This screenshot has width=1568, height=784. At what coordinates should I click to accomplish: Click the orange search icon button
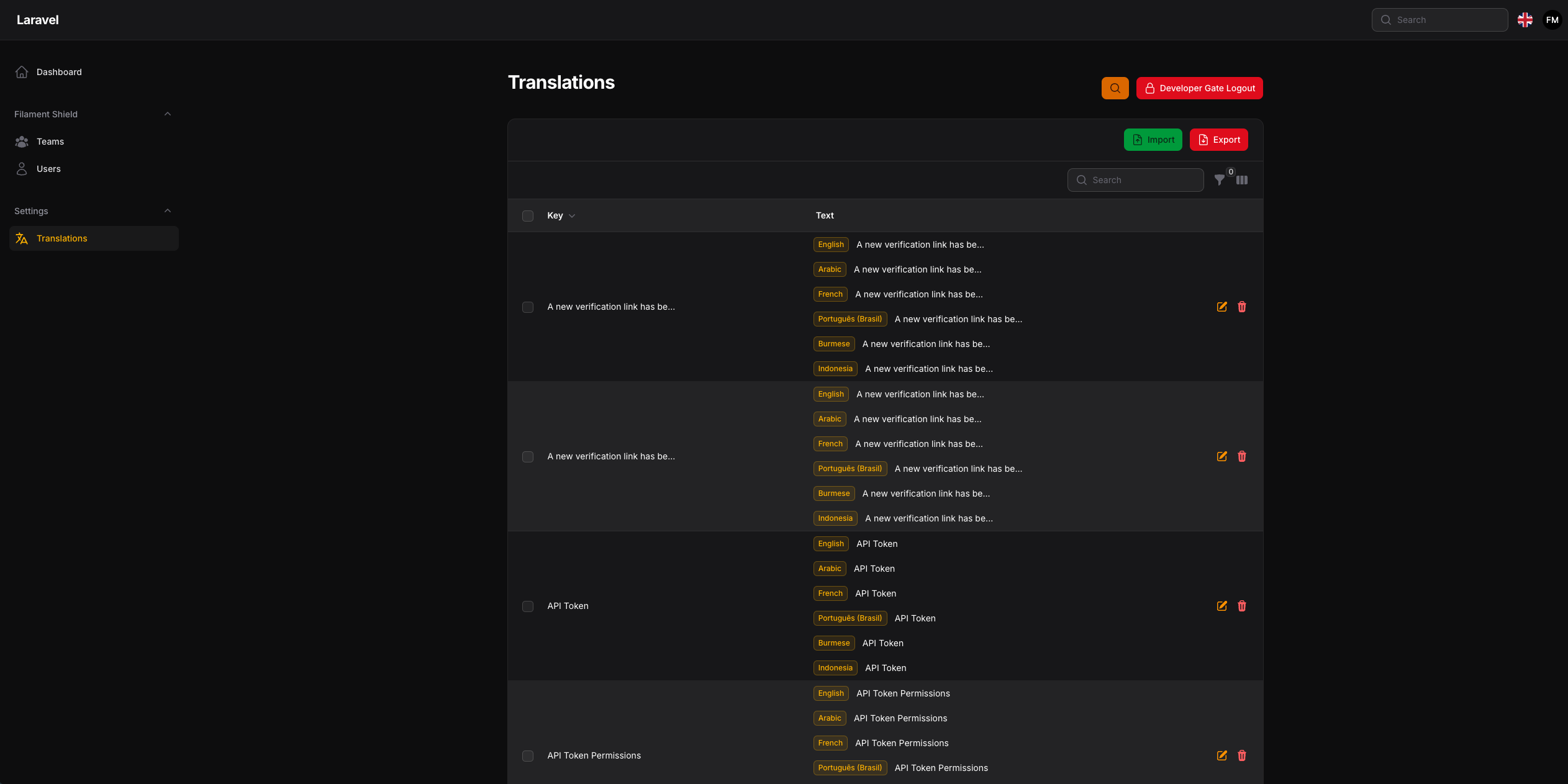point(1115,88)
